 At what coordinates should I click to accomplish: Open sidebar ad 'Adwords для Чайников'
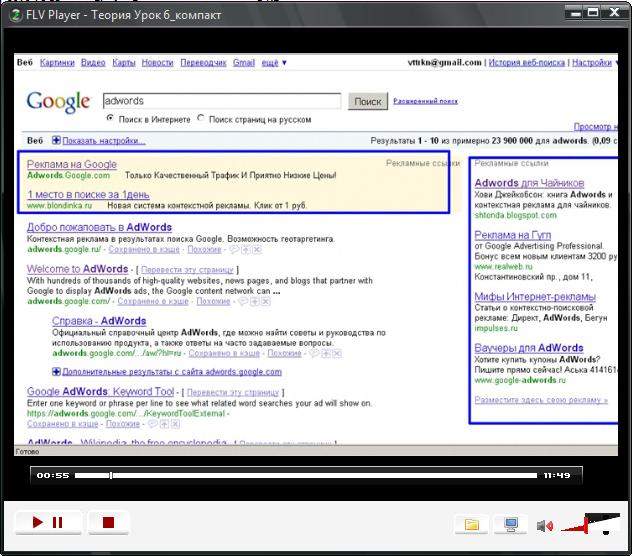point(529,183)
